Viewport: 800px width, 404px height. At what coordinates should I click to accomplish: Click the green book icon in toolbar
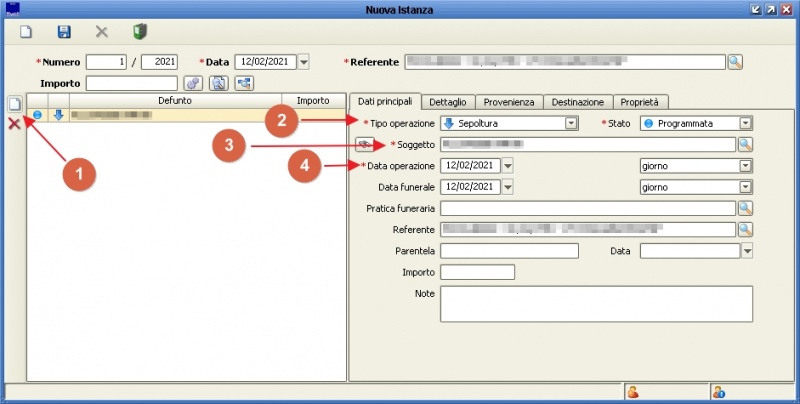coord(140,32)
